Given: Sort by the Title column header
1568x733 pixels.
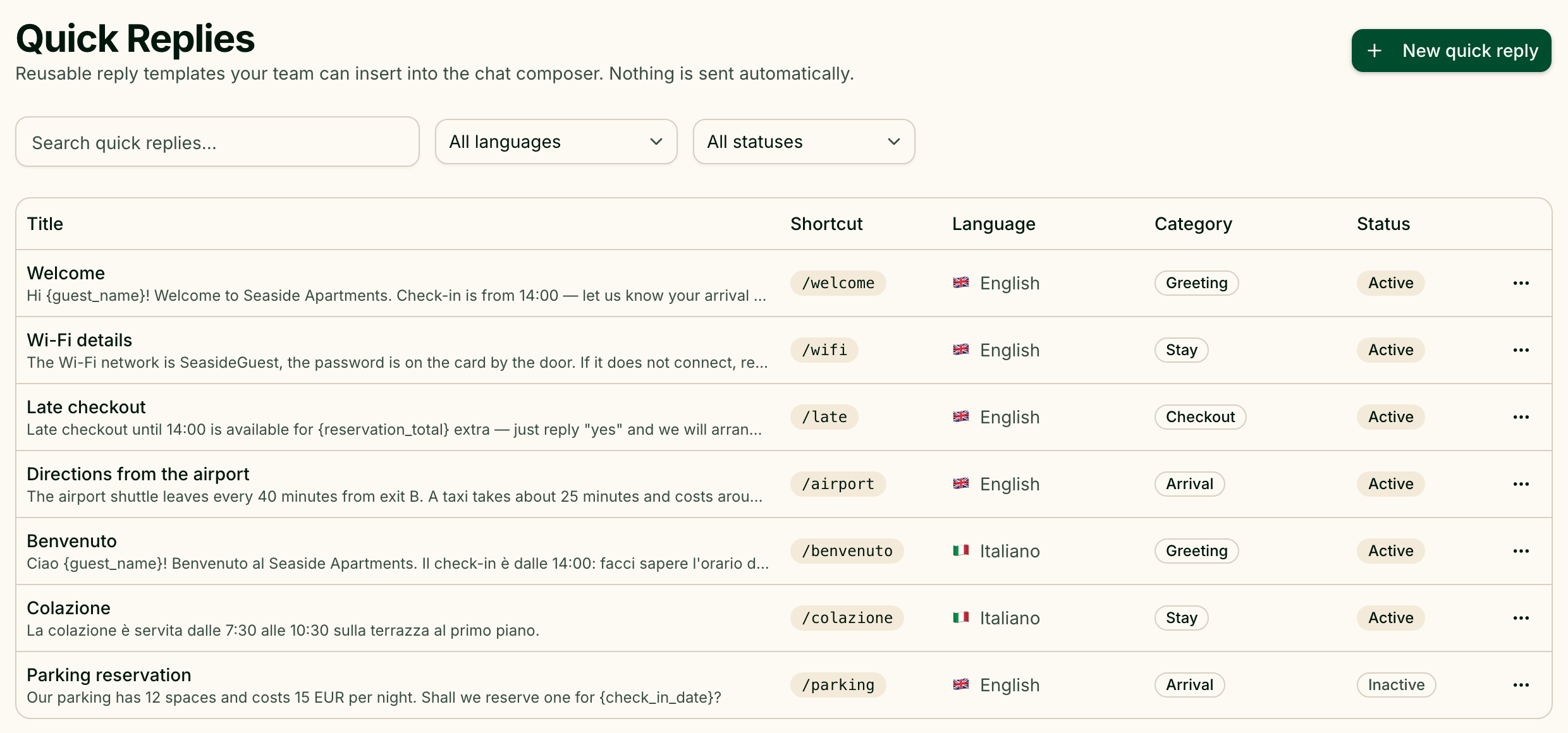Looking at the screenshot, I should [45, 224].
